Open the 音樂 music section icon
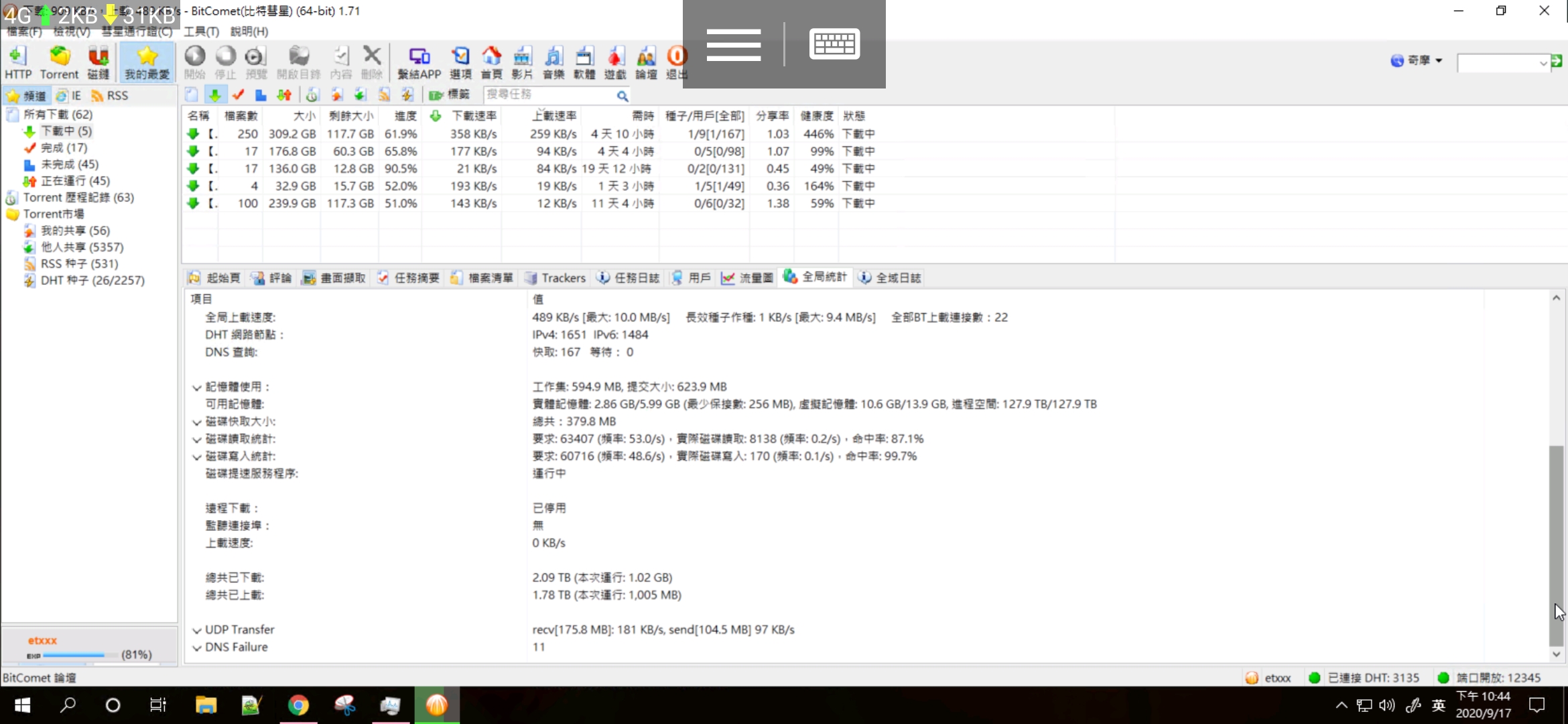This screenshot has width=1568, height=724. pos(553,62)
